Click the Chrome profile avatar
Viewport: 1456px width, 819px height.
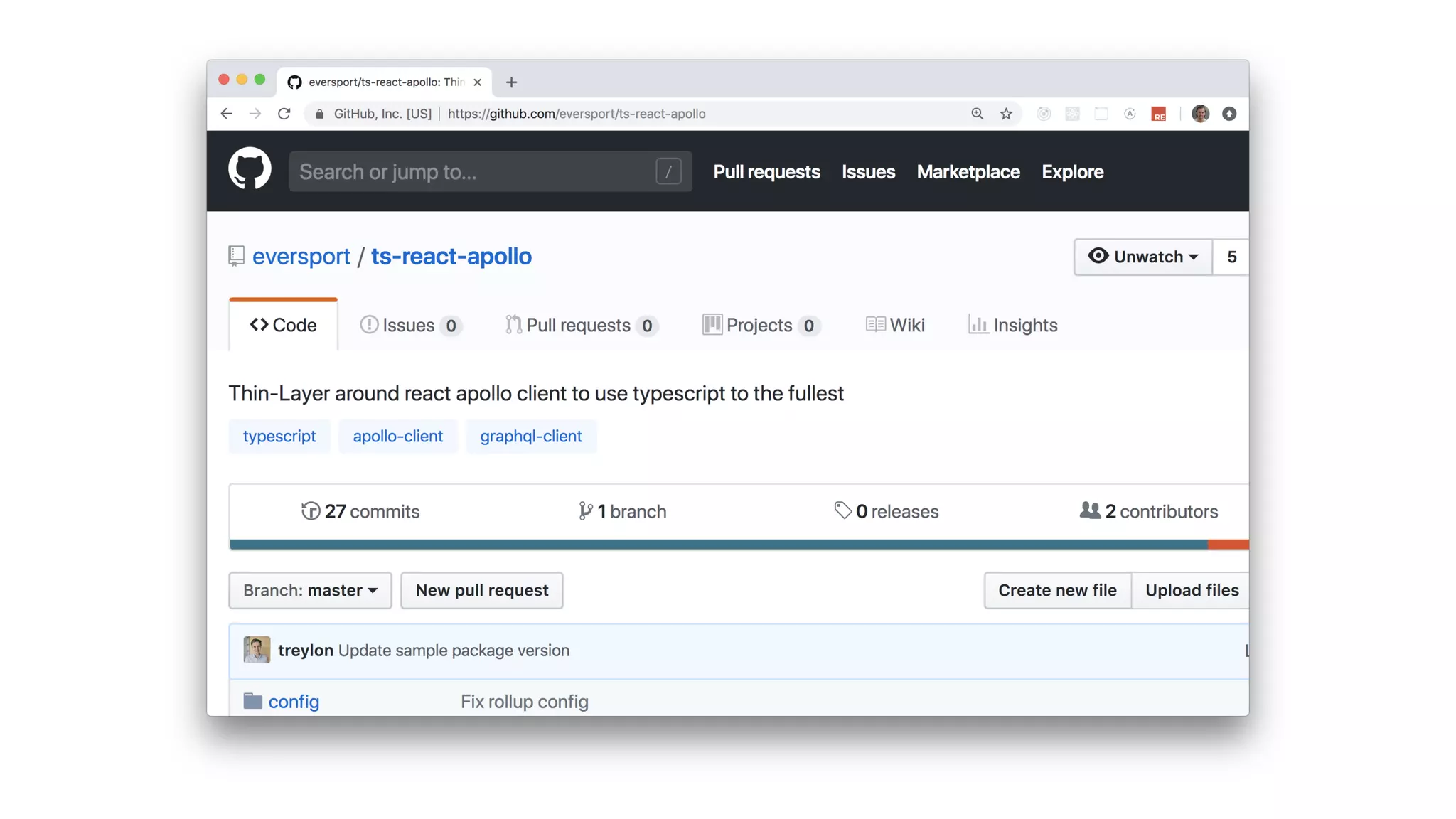[x=1200, y=114]
